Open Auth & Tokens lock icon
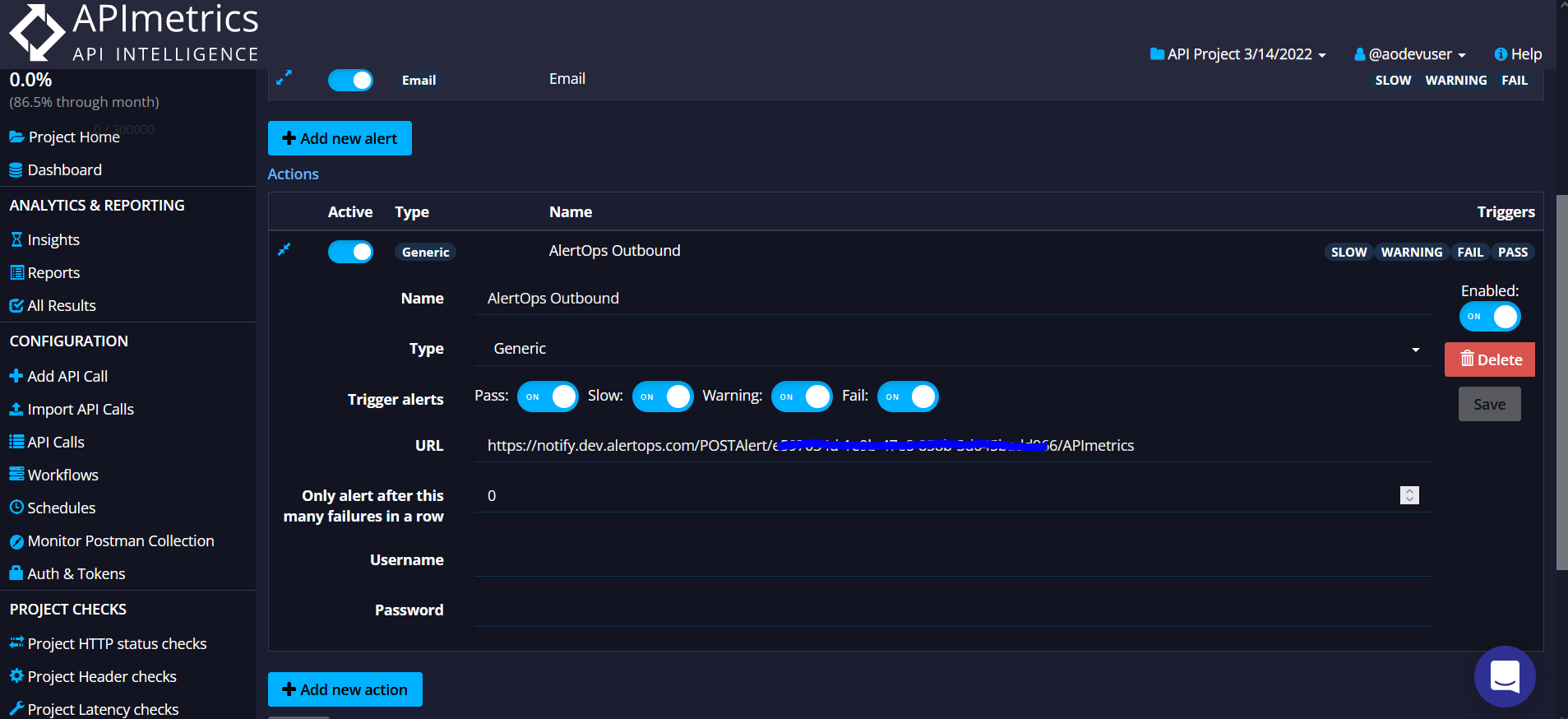 click(x=16, y=573)
